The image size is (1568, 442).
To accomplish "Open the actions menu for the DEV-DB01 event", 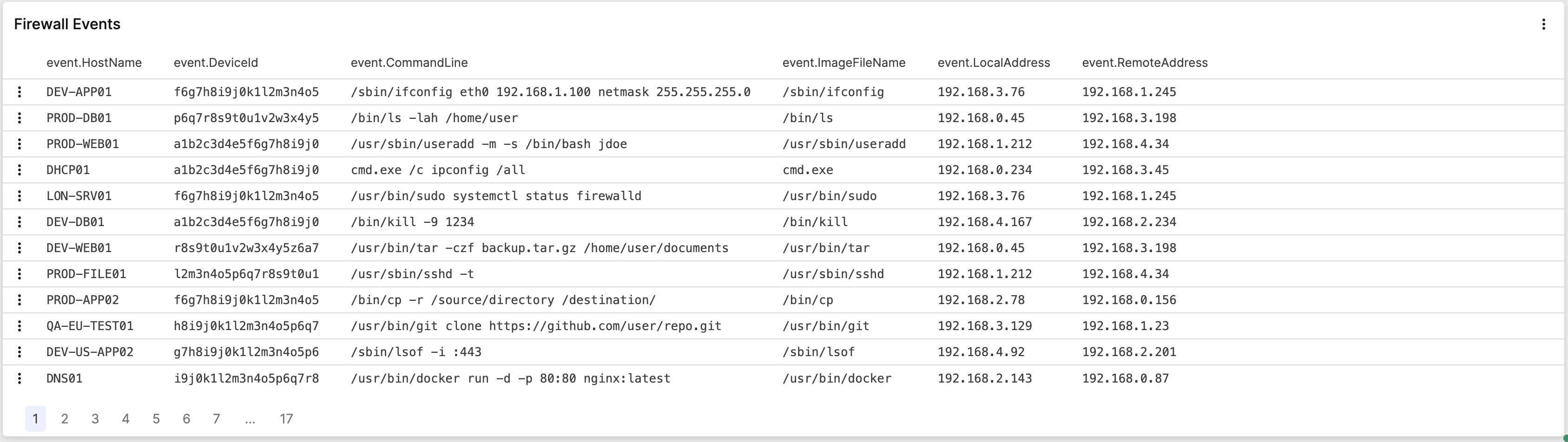I will pyautogui.click(x=20, y=222).
